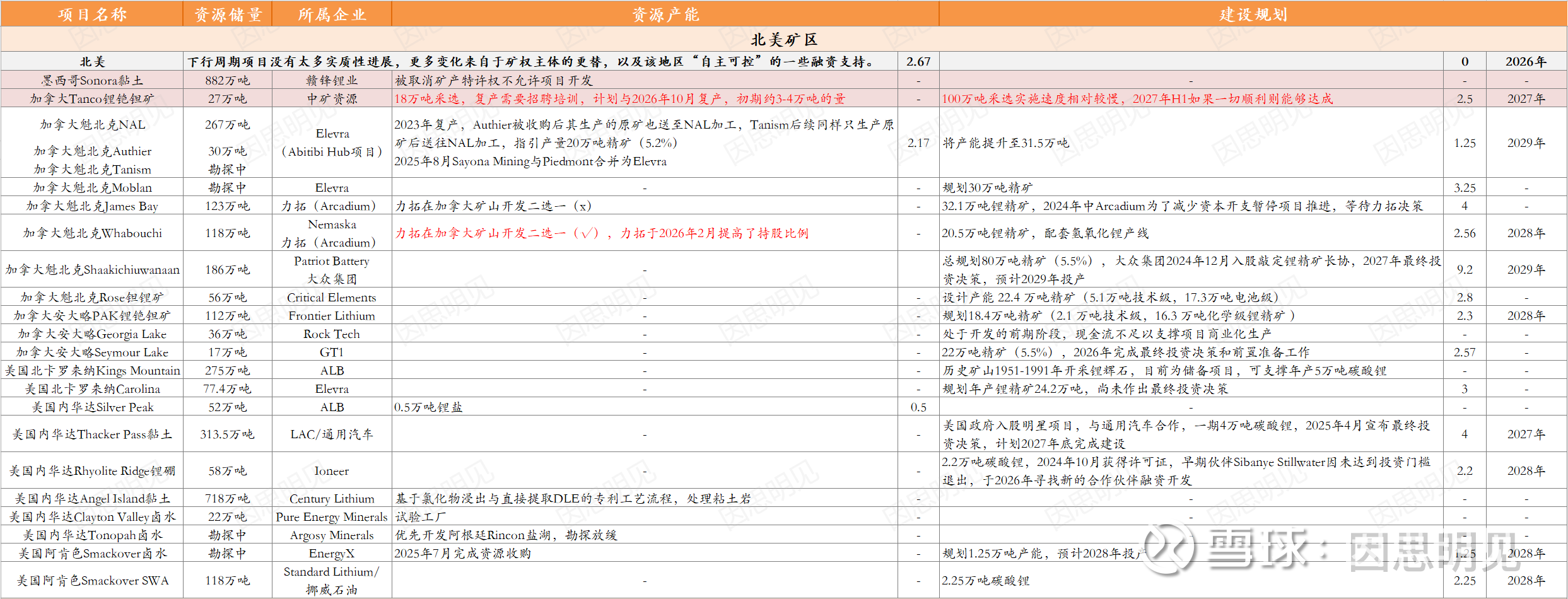Click the 加拿大魁北克Moblan project name
The image size is (1568, 599).
pyautogui.click(x=93, y=187)
